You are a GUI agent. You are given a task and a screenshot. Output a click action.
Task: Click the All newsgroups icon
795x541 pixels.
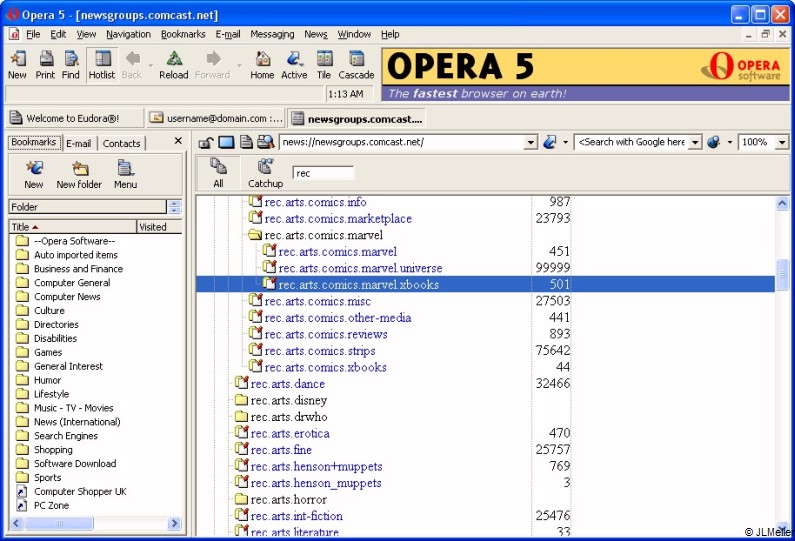coord(219,173)
